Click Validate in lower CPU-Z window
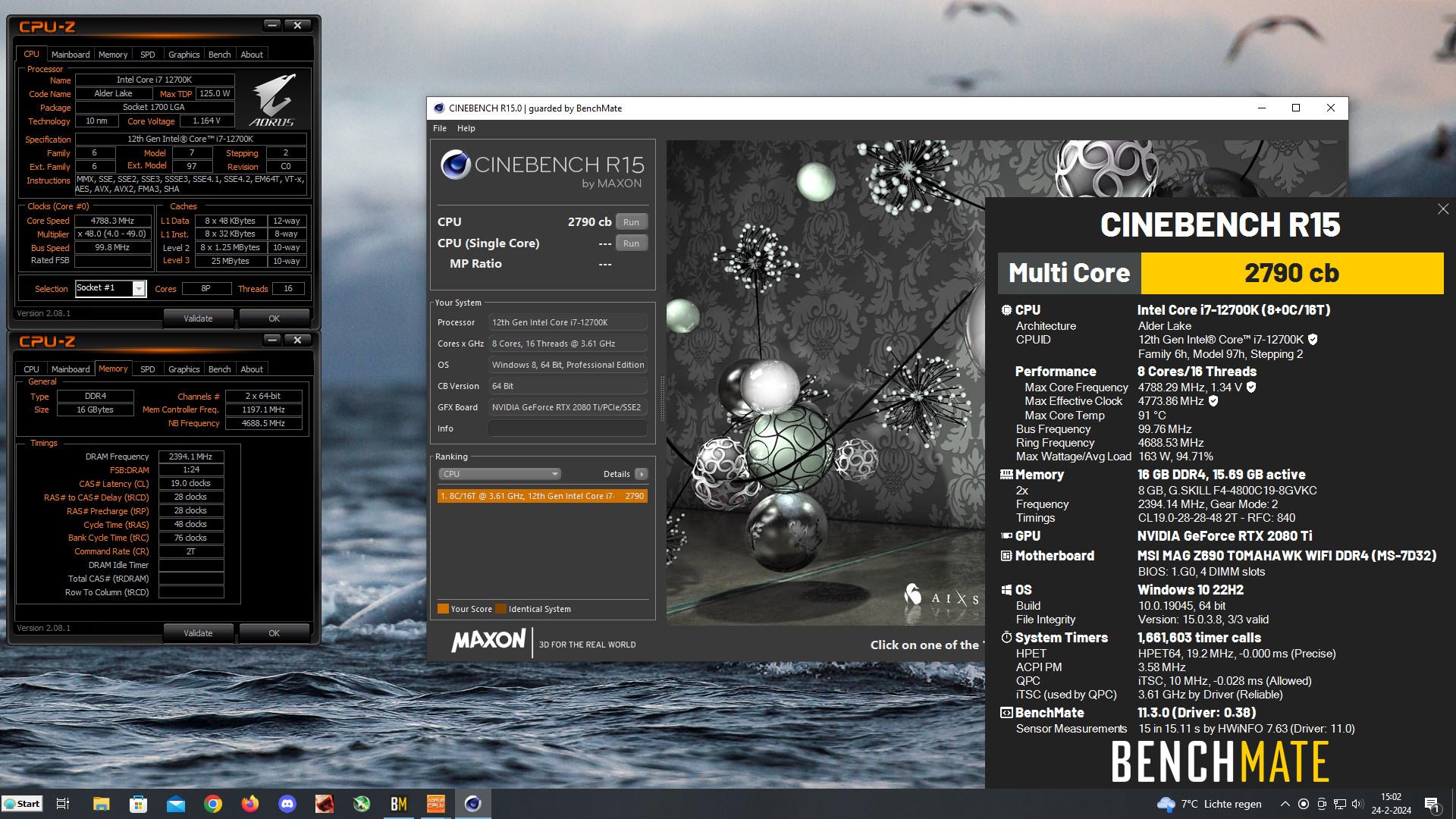The width and height of the screenshot is (1456, 819). 198,633
